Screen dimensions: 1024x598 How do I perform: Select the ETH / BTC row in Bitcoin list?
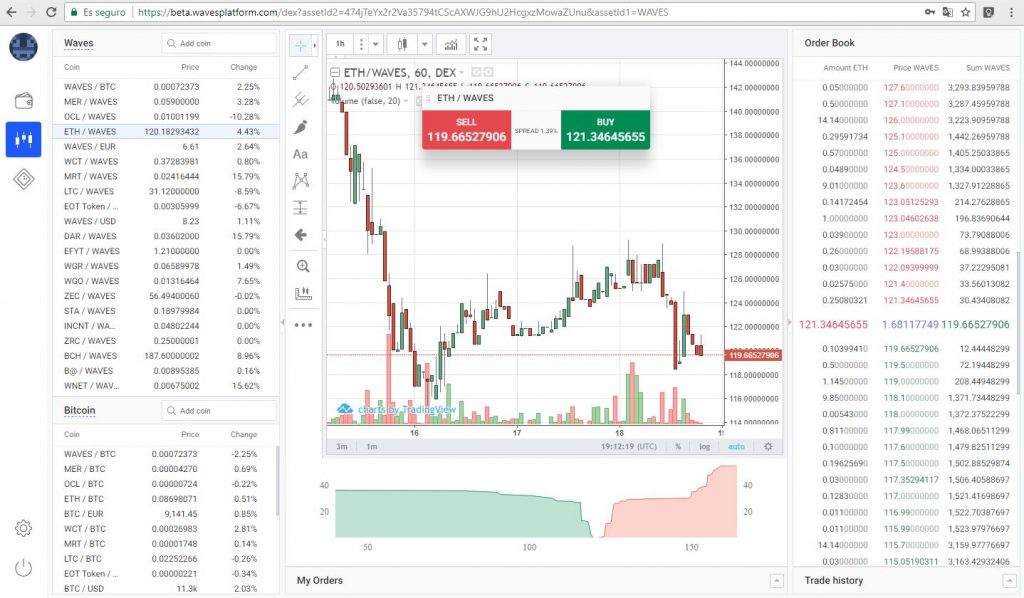pos(166,499)
